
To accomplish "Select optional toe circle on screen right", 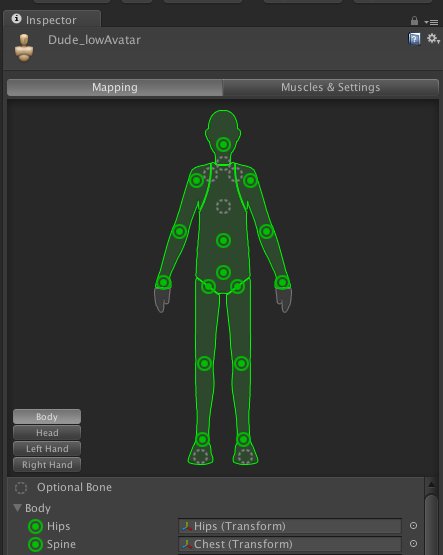I will click(x=245, y=456).
